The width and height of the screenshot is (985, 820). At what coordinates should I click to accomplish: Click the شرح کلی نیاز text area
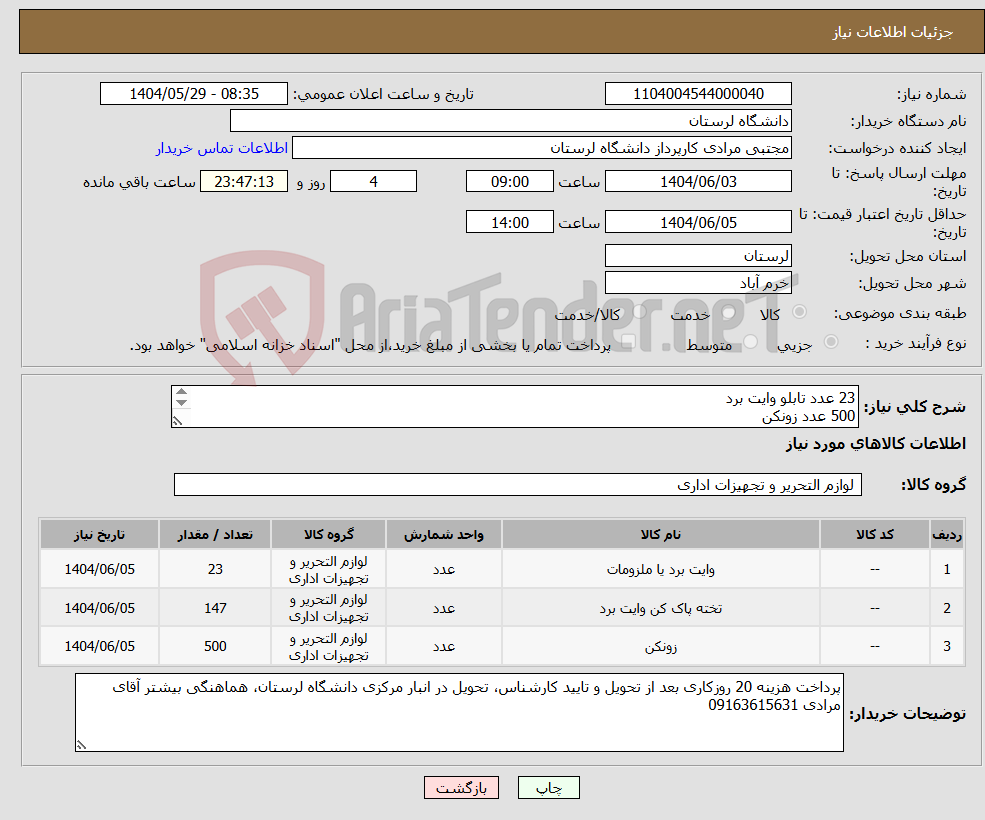pos(514,407)
